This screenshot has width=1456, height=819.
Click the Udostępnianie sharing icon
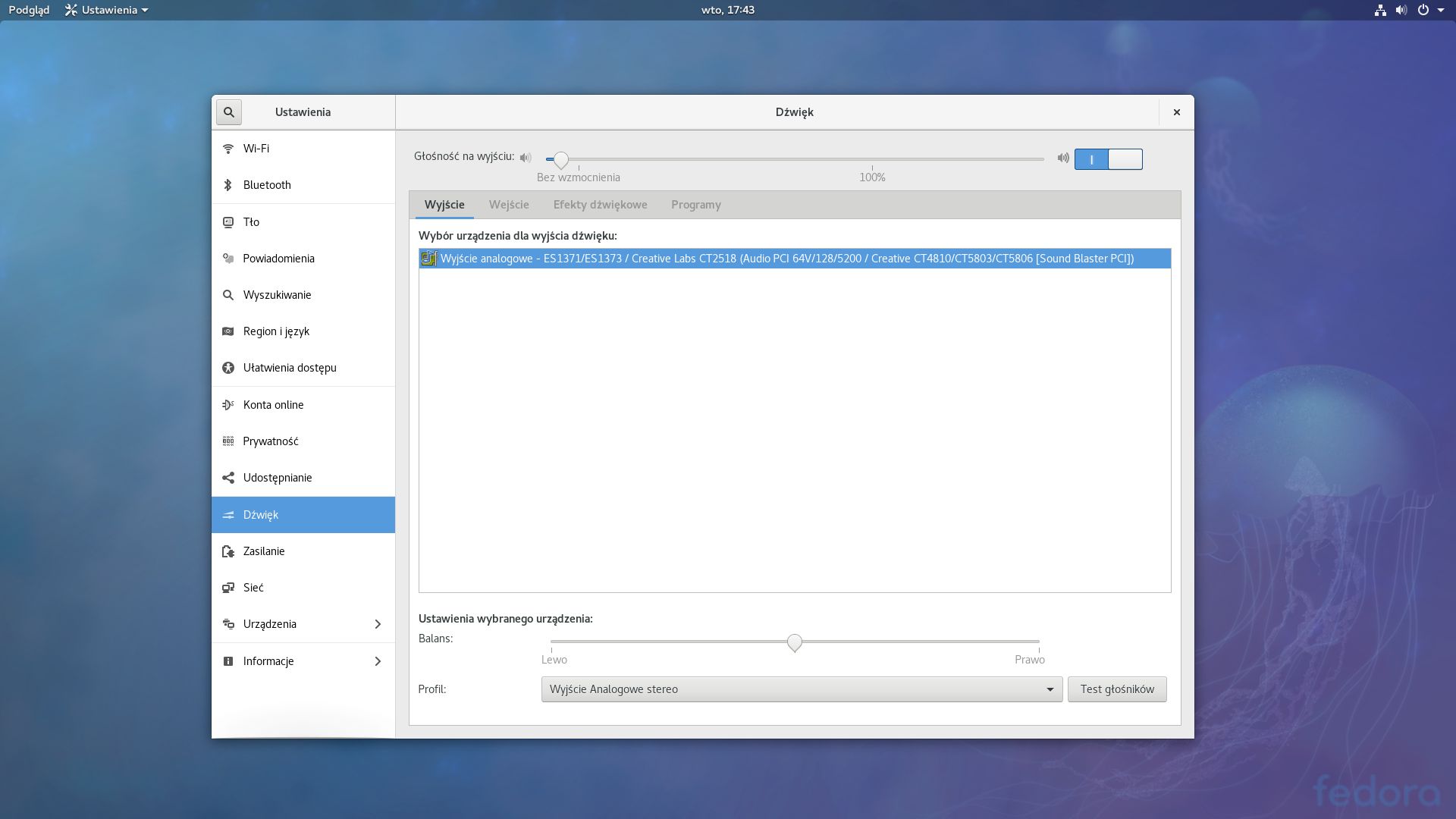point(228,478)
